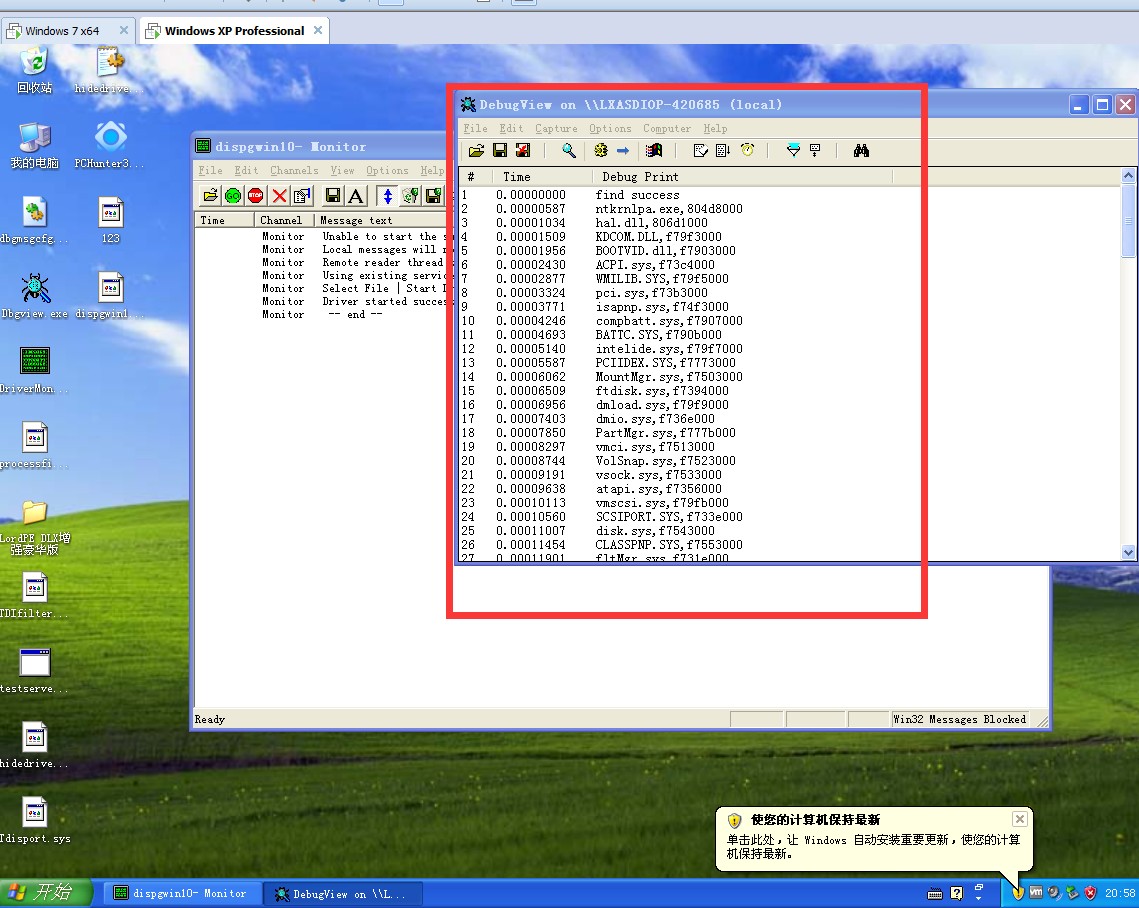Toggle the Autoscroll icon in DebugView toolbar

pos(723,150)
